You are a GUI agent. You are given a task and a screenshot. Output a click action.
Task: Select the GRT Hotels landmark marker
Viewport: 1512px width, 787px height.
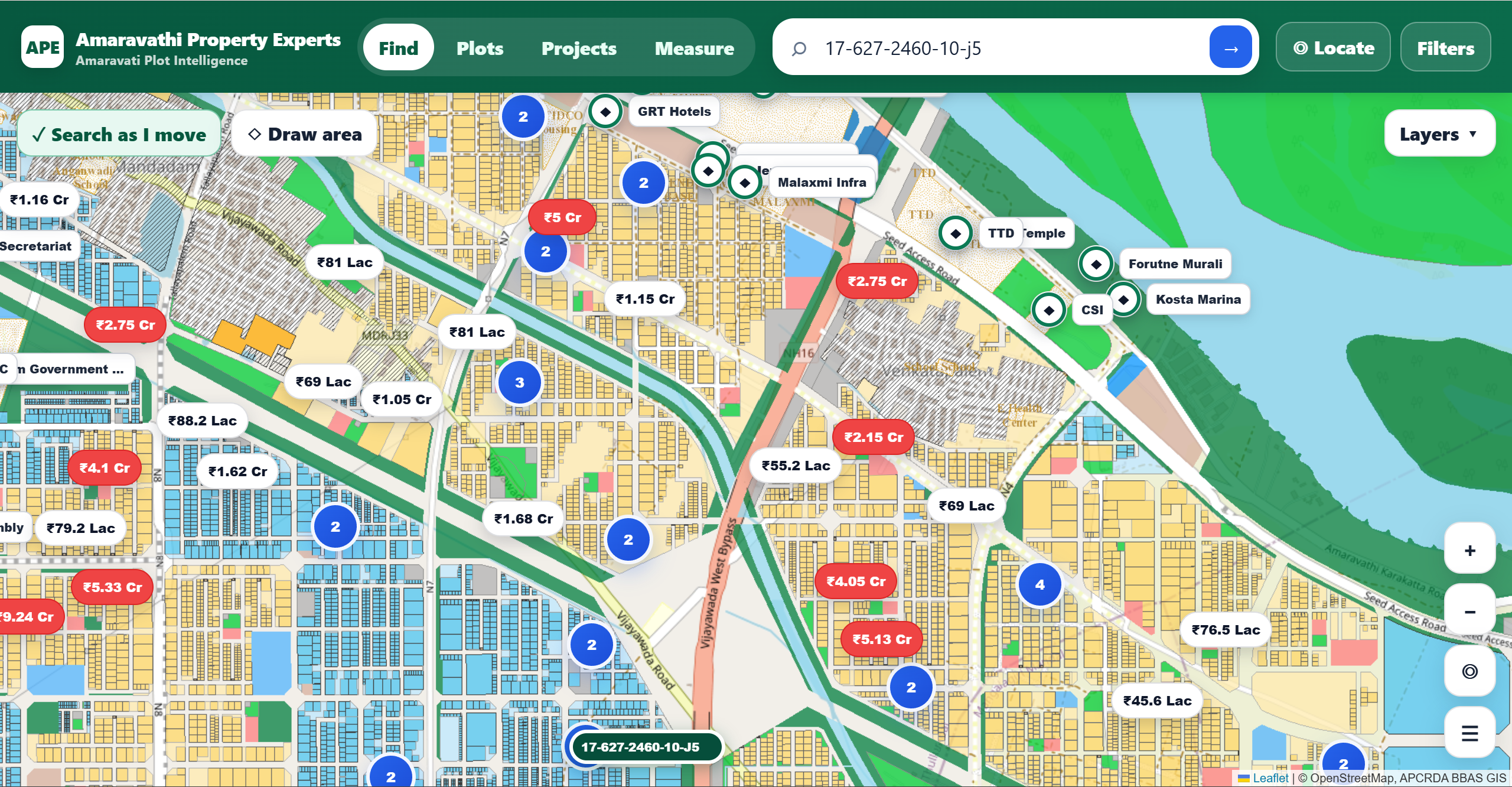pyautogui.click(x=605, y=112)
